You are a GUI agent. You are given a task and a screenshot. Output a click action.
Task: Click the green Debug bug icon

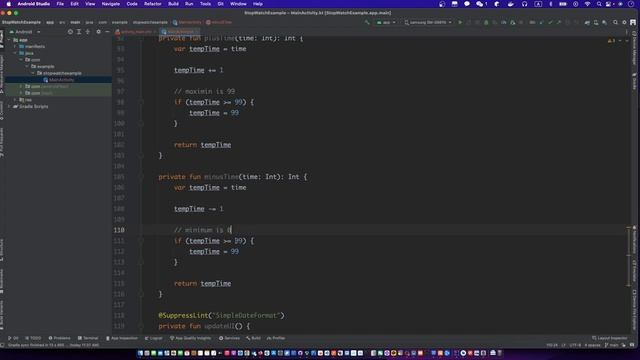coord(486,22)
